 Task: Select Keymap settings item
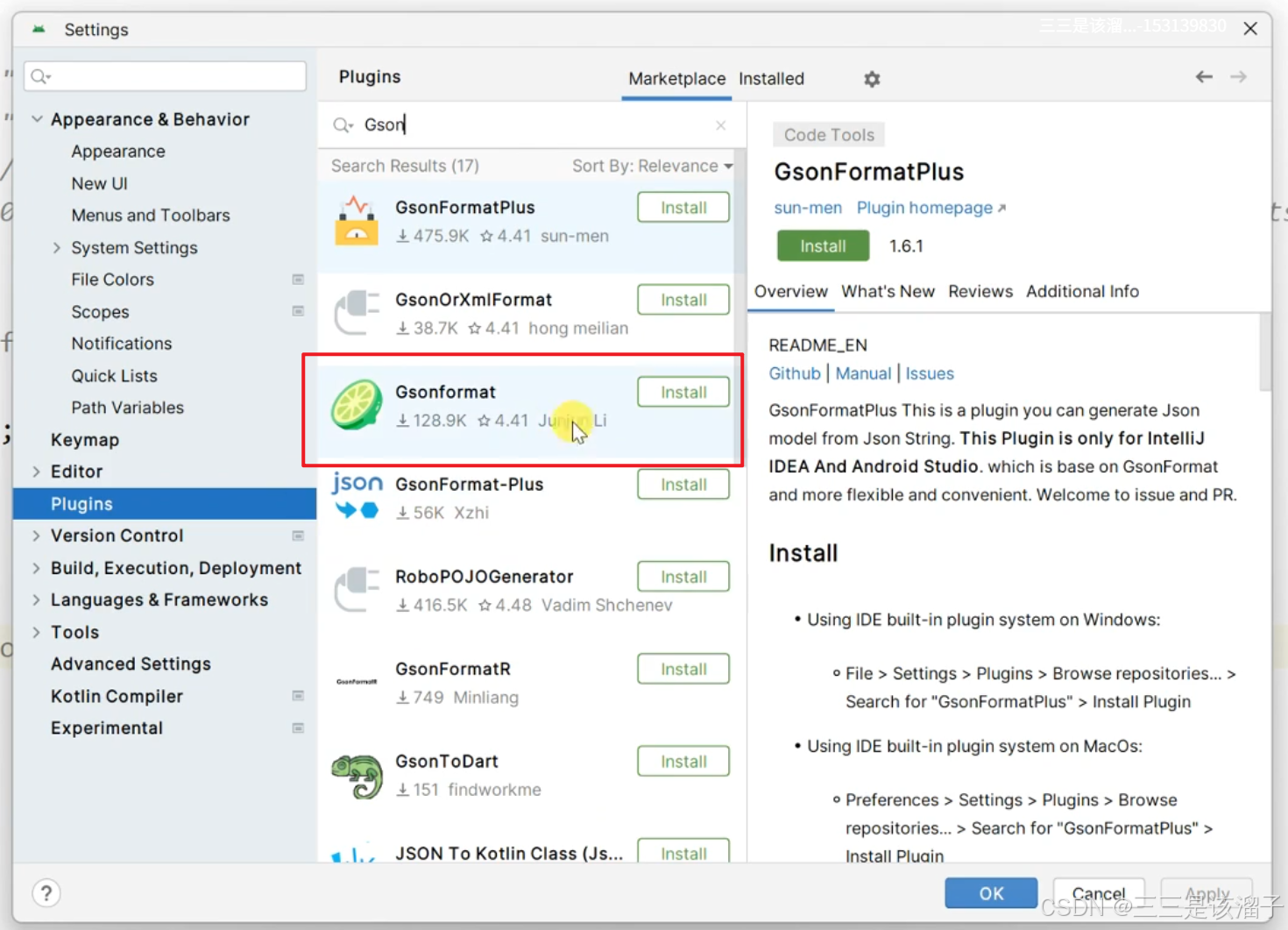point(85,440)
